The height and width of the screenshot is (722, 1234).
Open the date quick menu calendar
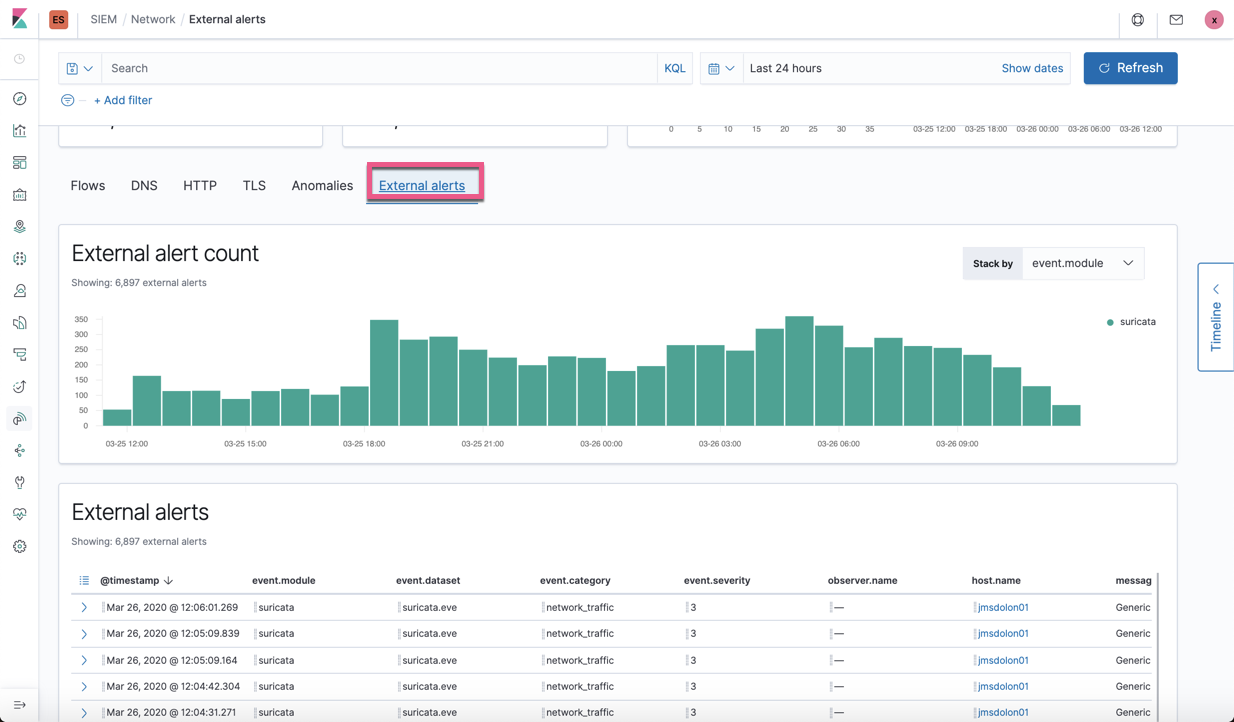coord(721,68)
